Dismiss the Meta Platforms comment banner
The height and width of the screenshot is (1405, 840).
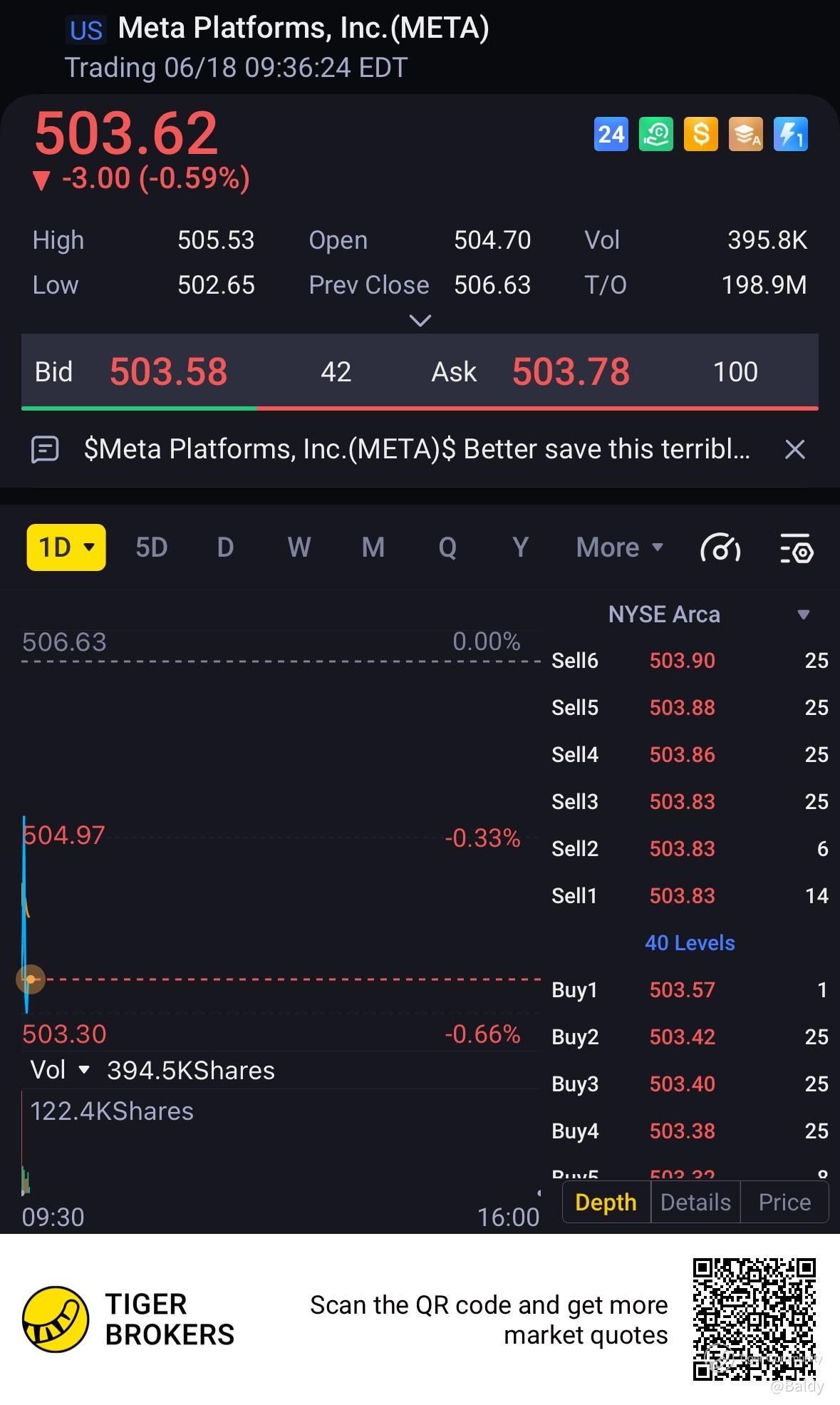(794, 449)
